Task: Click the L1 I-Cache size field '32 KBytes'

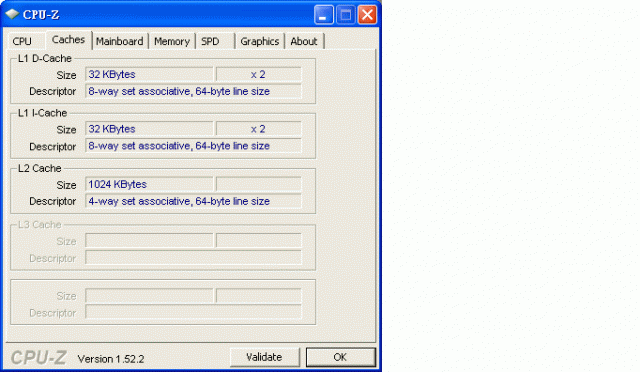Action: point(149,129)
